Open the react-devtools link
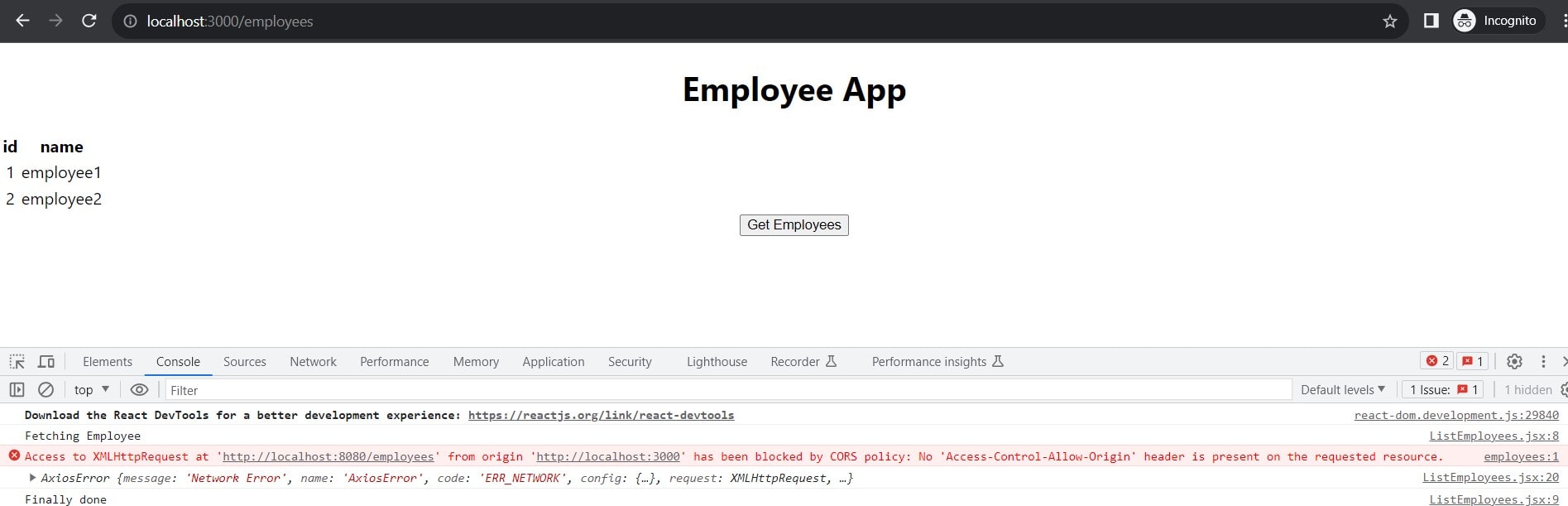 (x=601, y=415)
